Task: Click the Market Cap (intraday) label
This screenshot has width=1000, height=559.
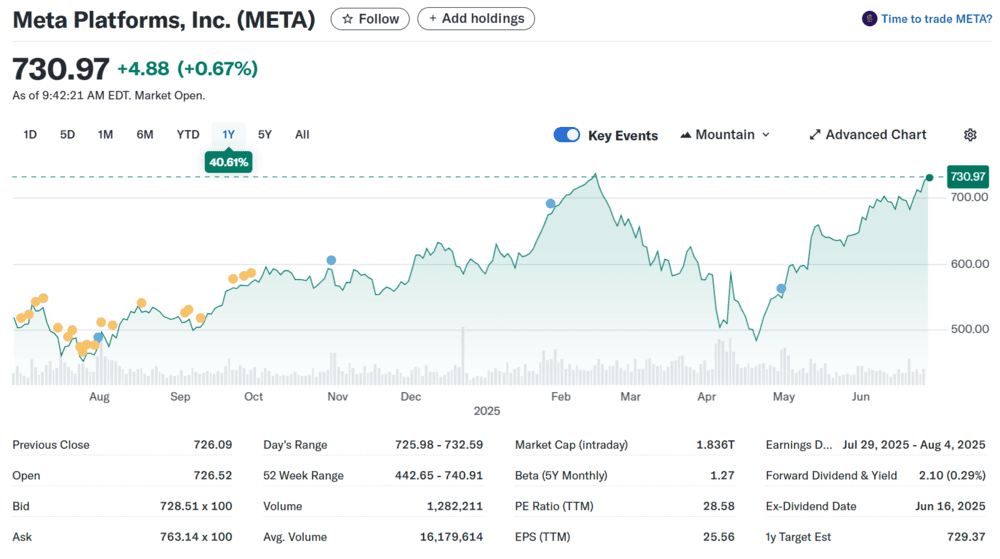Action: click(571, 445)
